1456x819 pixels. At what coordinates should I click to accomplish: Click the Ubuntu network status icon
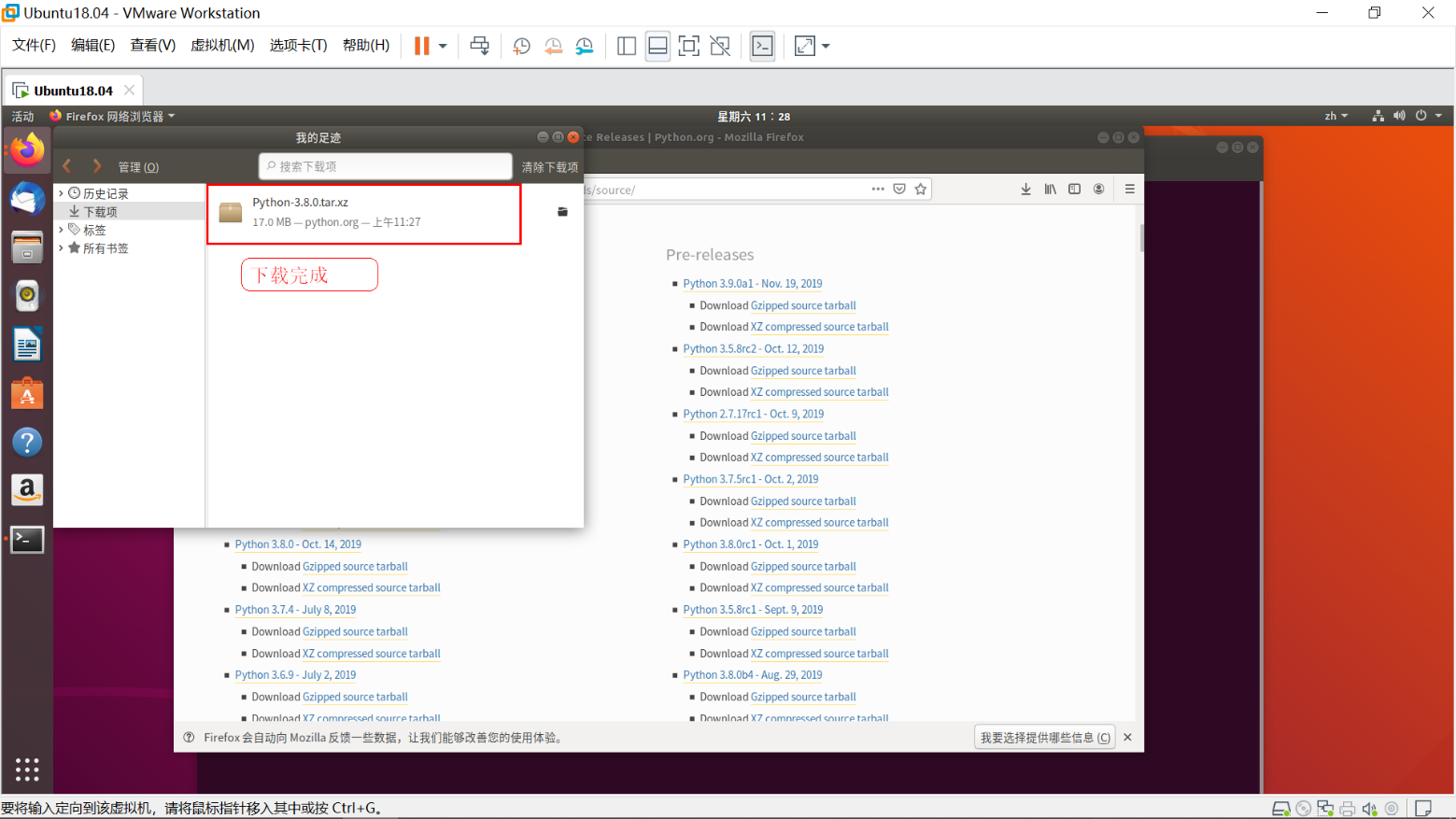(x=1378, y=117)
